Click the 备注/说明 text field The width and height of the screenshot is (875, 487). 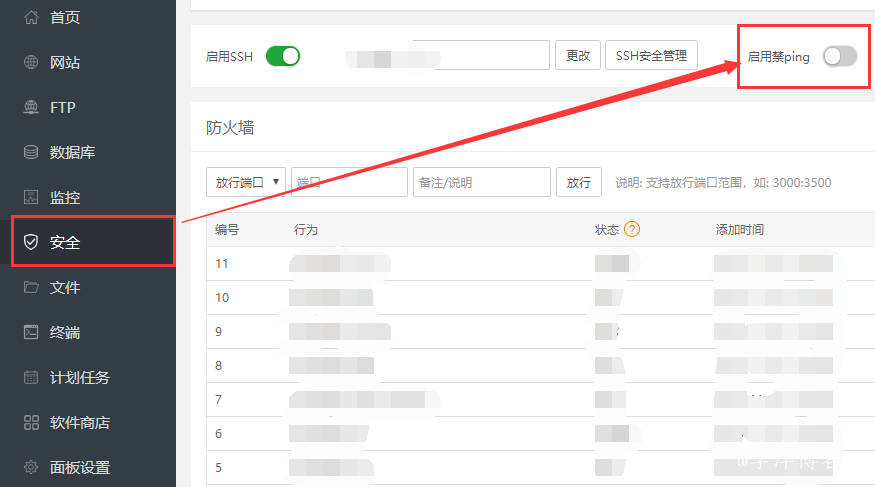point(482,182)
